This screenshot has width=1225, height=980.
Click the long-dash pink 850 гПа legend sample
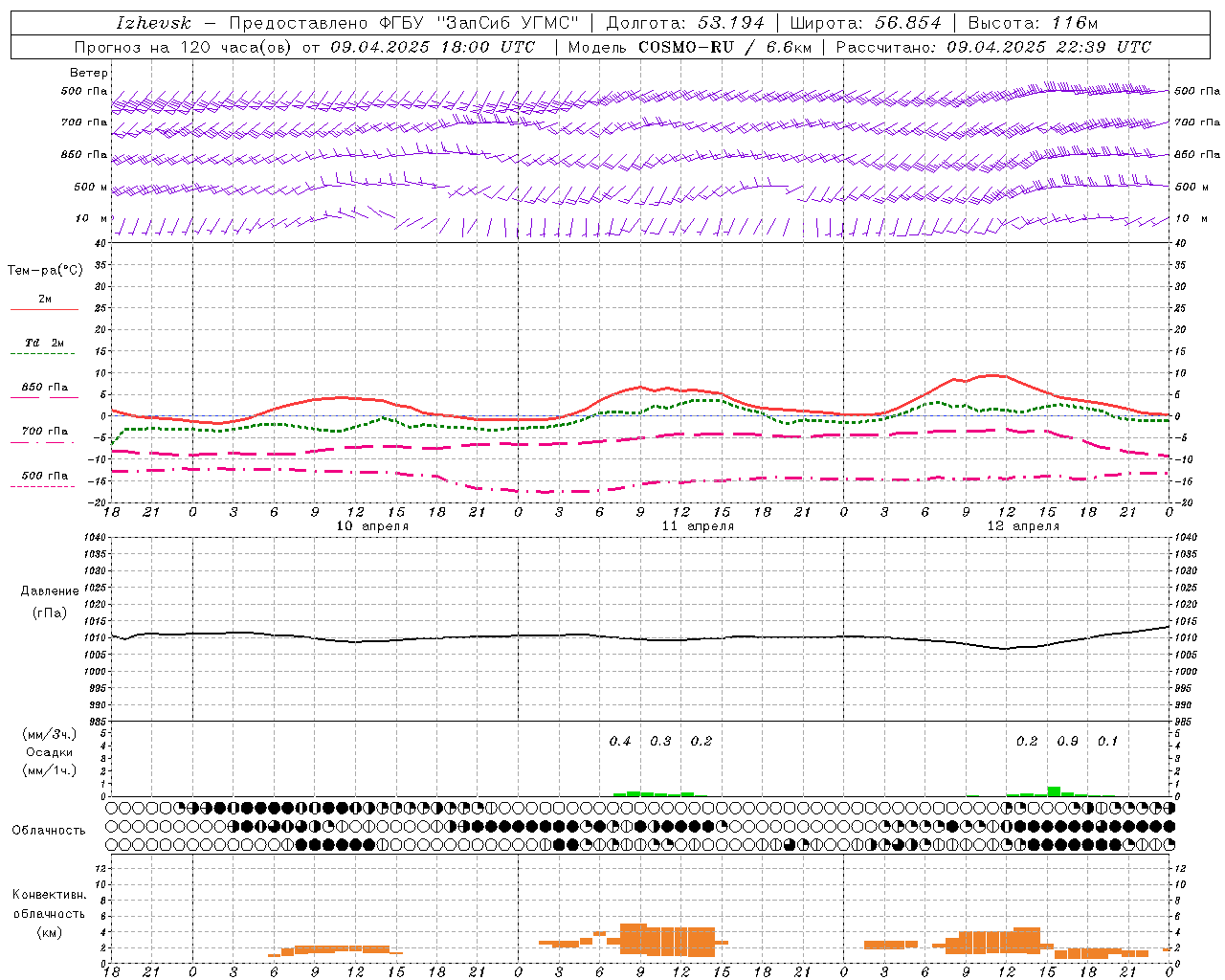44,397
